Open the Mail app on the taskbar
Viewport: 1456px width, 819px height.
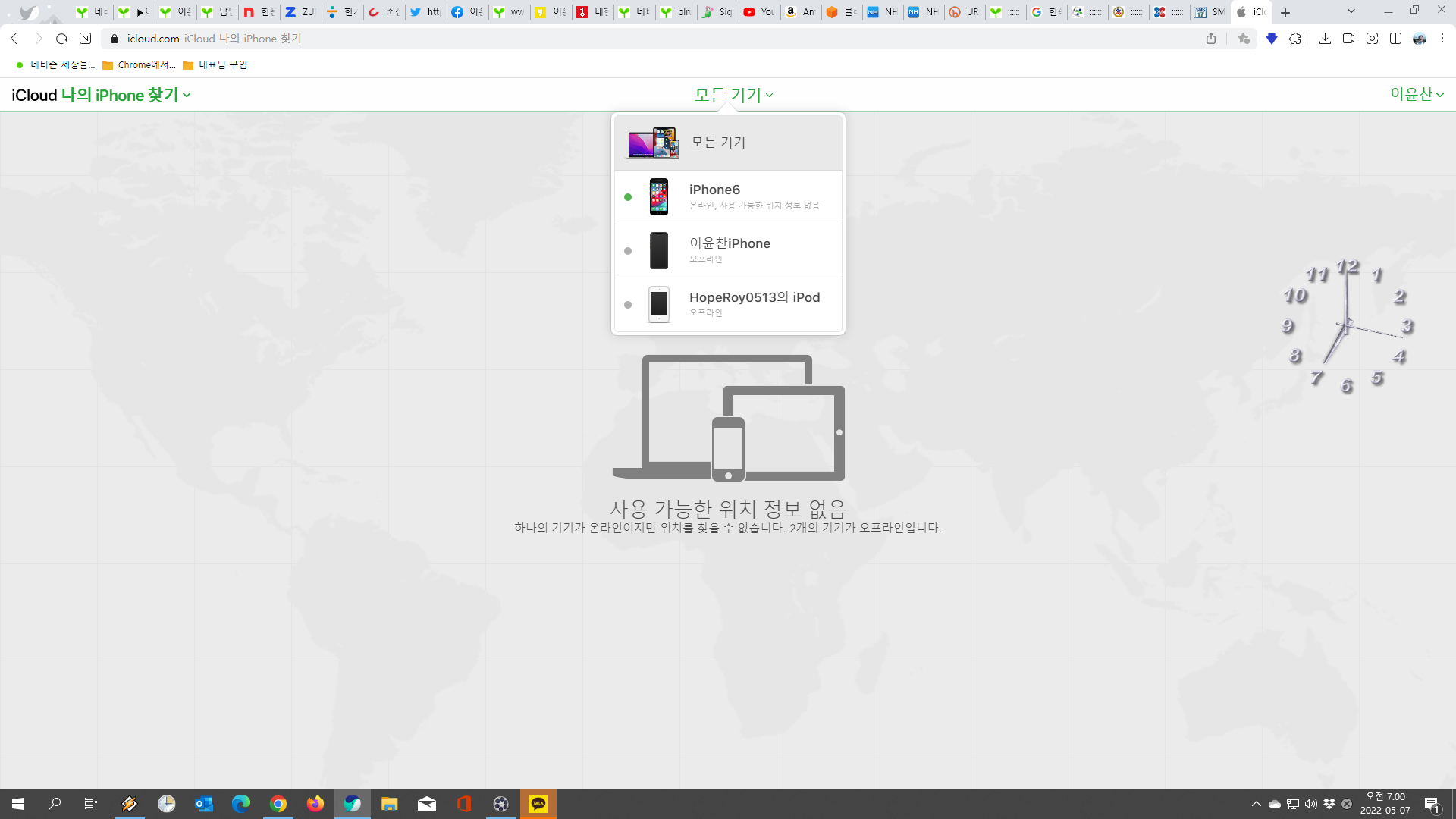427,804
